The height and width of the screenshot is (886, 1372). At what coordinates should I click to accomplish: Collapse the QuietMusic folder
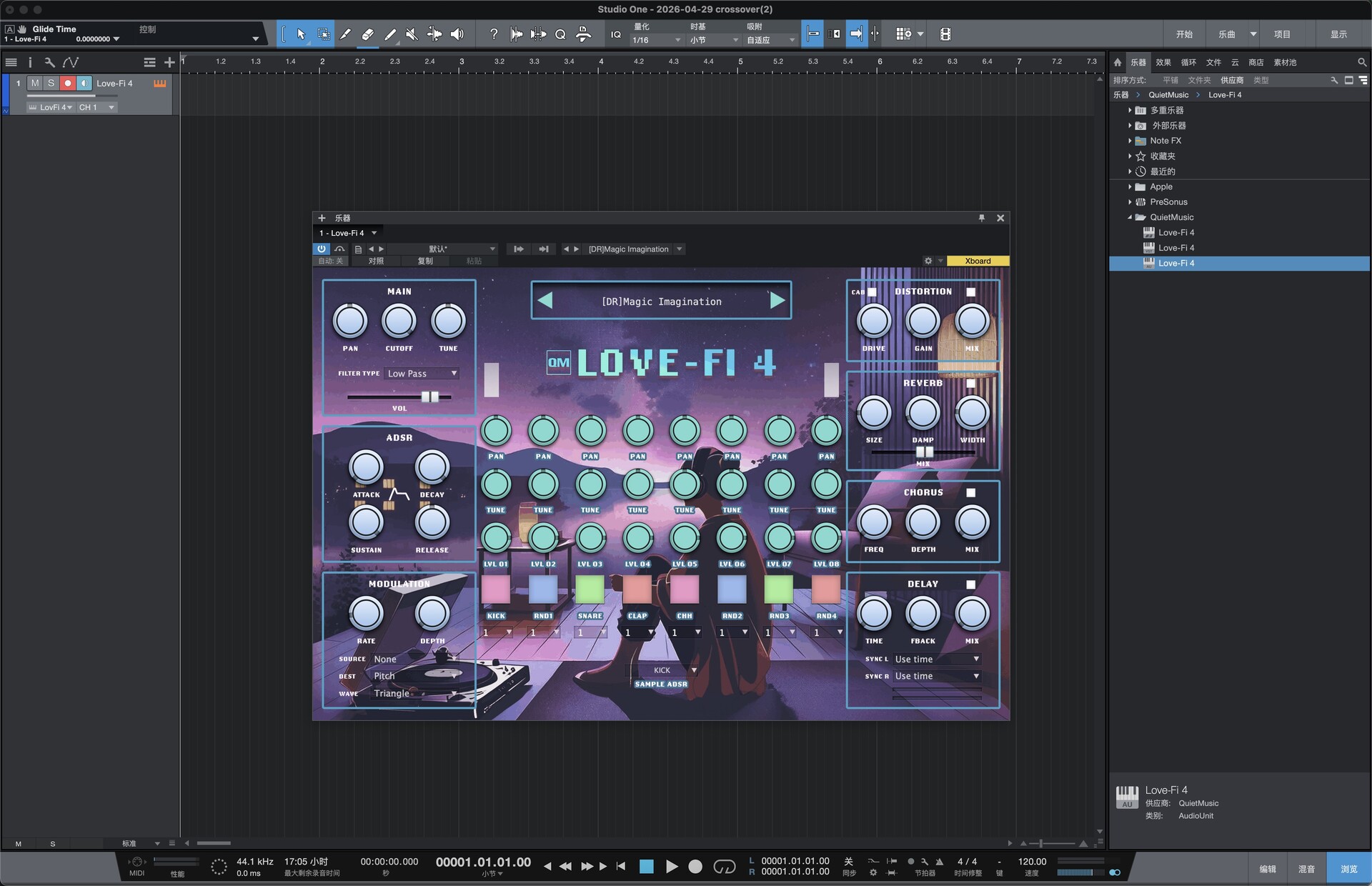tap(1130, 217)
